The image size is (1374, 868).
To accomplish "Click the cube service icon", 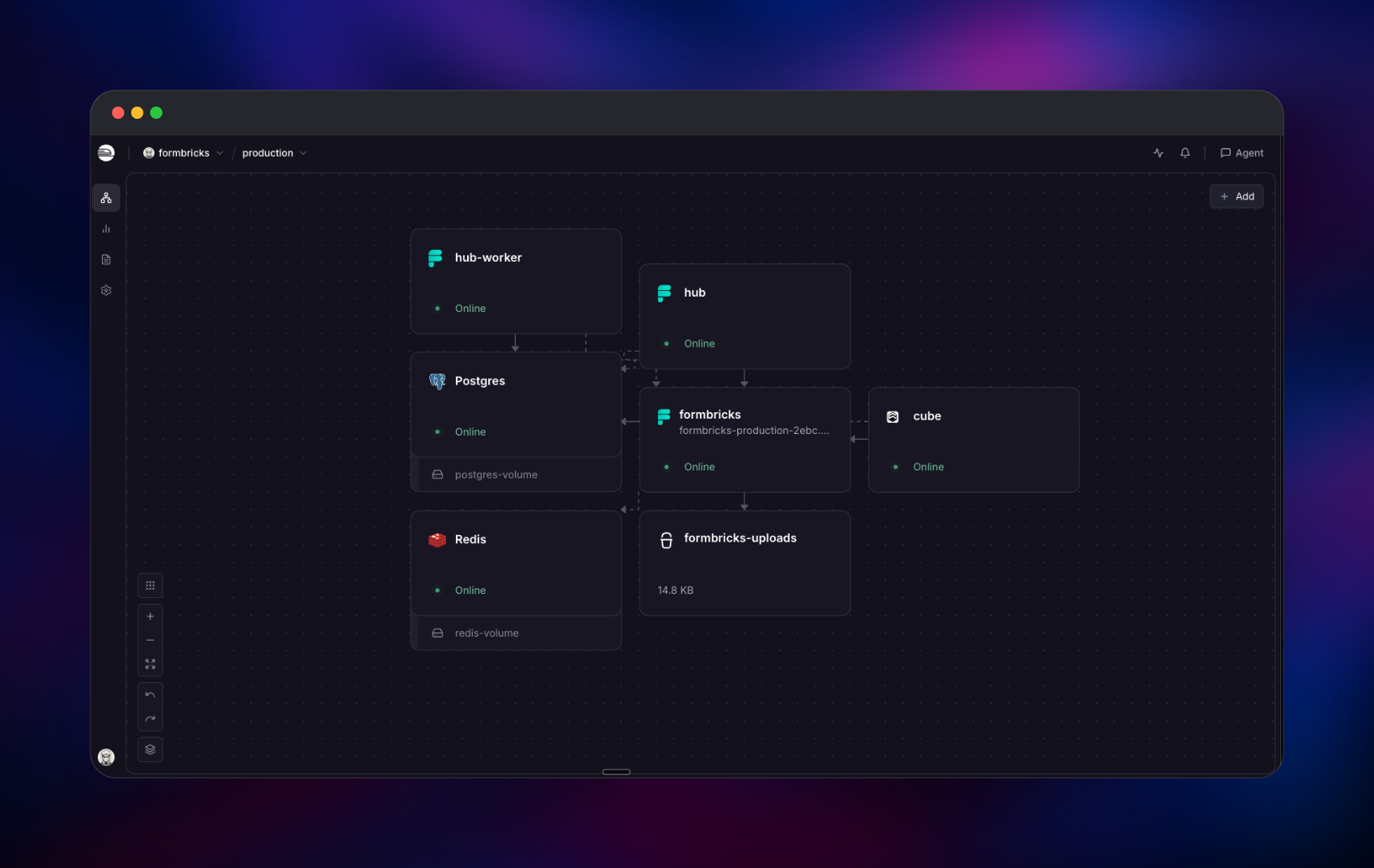I will 893,417.
